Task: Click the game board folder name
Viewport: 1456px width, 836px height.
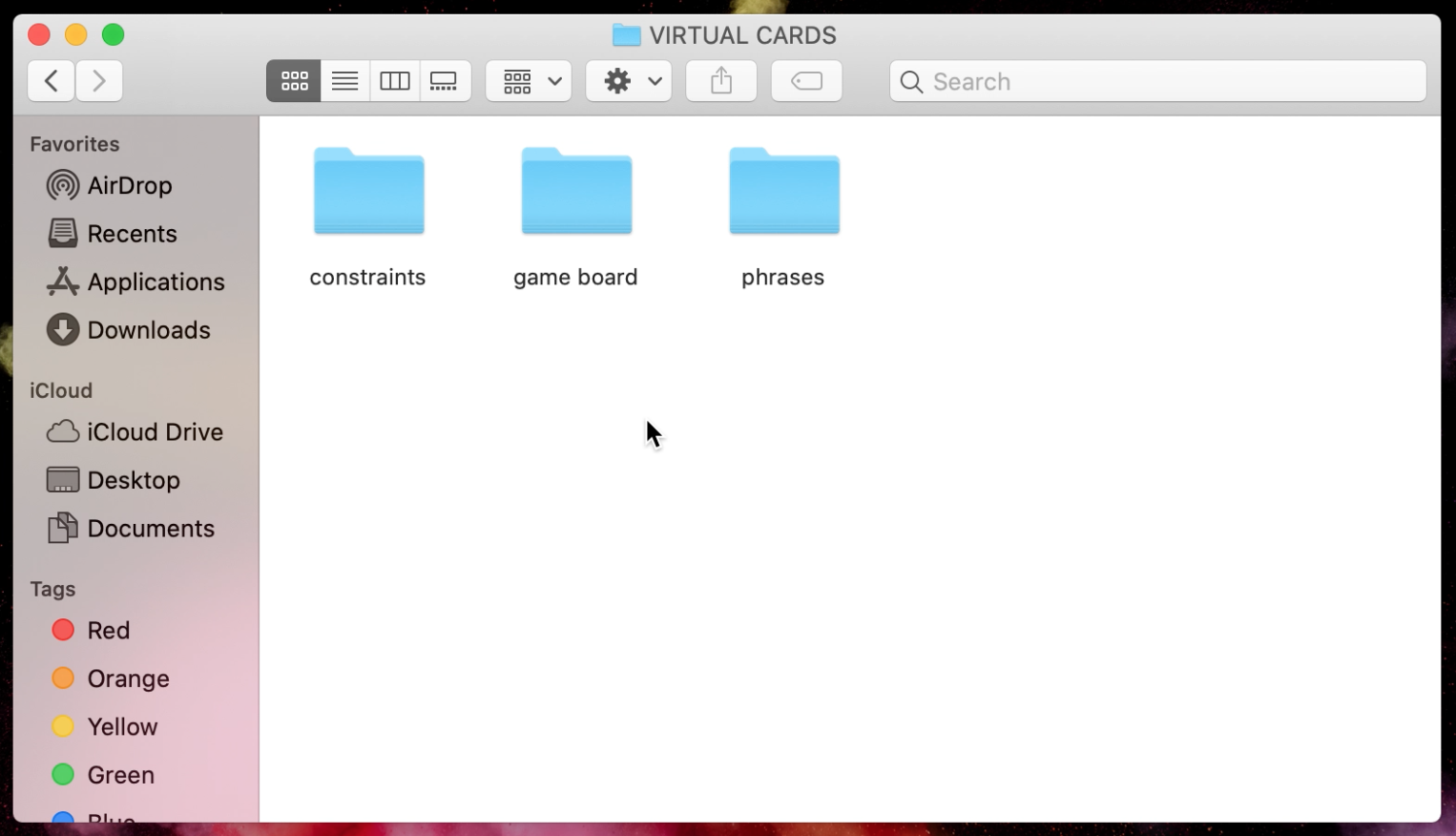Action: pos(575,277)
